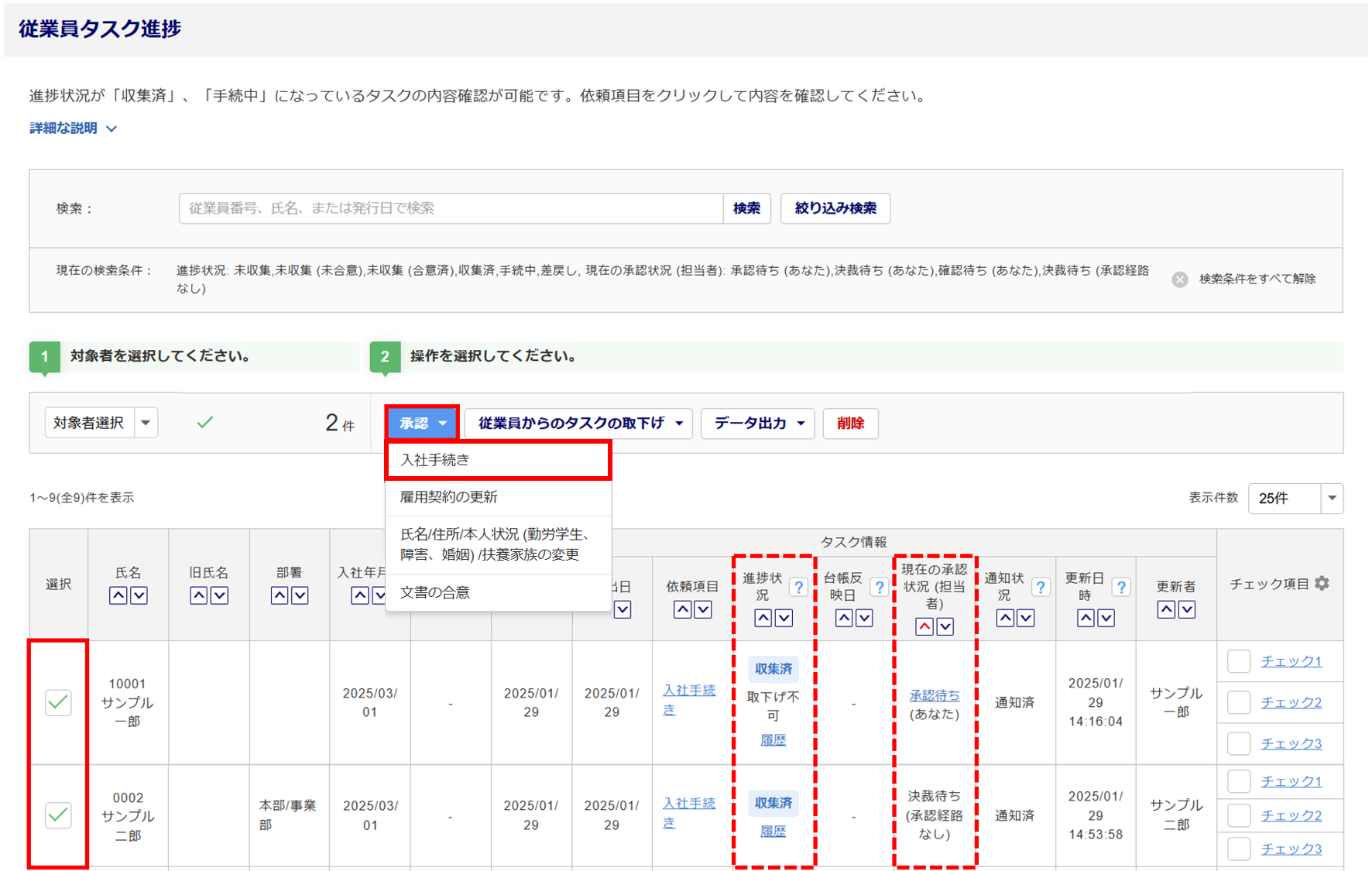Sort 更新者 column descending

tap(1187, 609)
